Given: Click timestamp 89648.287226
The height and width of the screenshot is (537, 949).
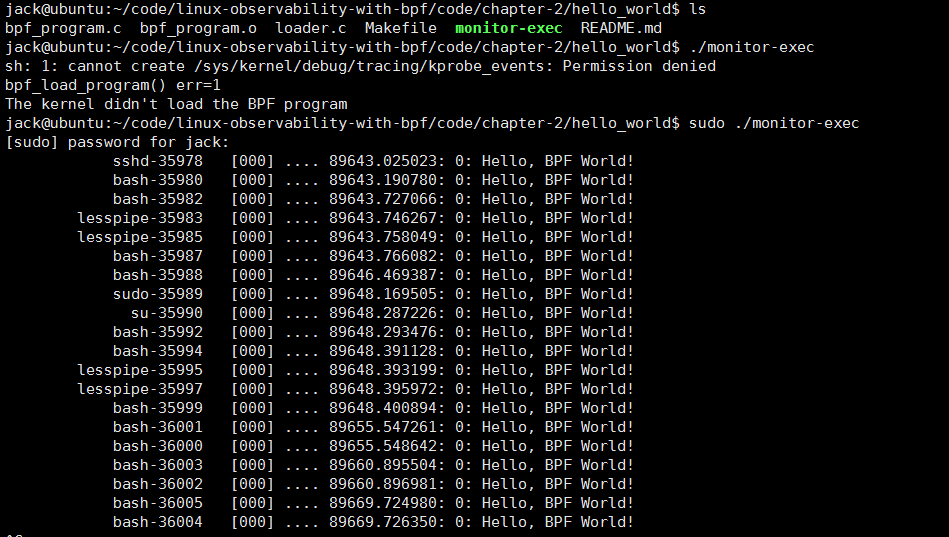Looking at the screenshot, I should tap(383, 313).
